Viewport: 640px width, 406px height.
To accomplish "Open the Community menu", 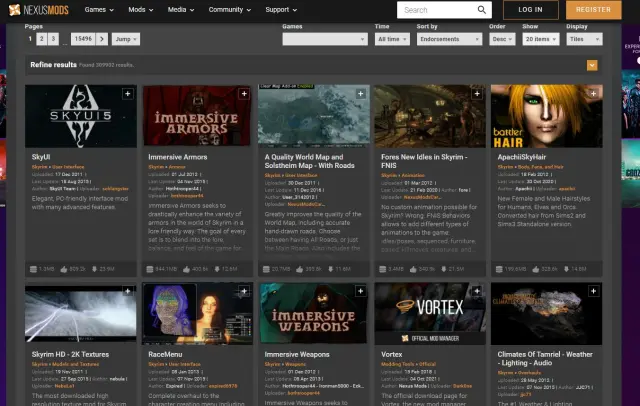I will coord(230,10).
